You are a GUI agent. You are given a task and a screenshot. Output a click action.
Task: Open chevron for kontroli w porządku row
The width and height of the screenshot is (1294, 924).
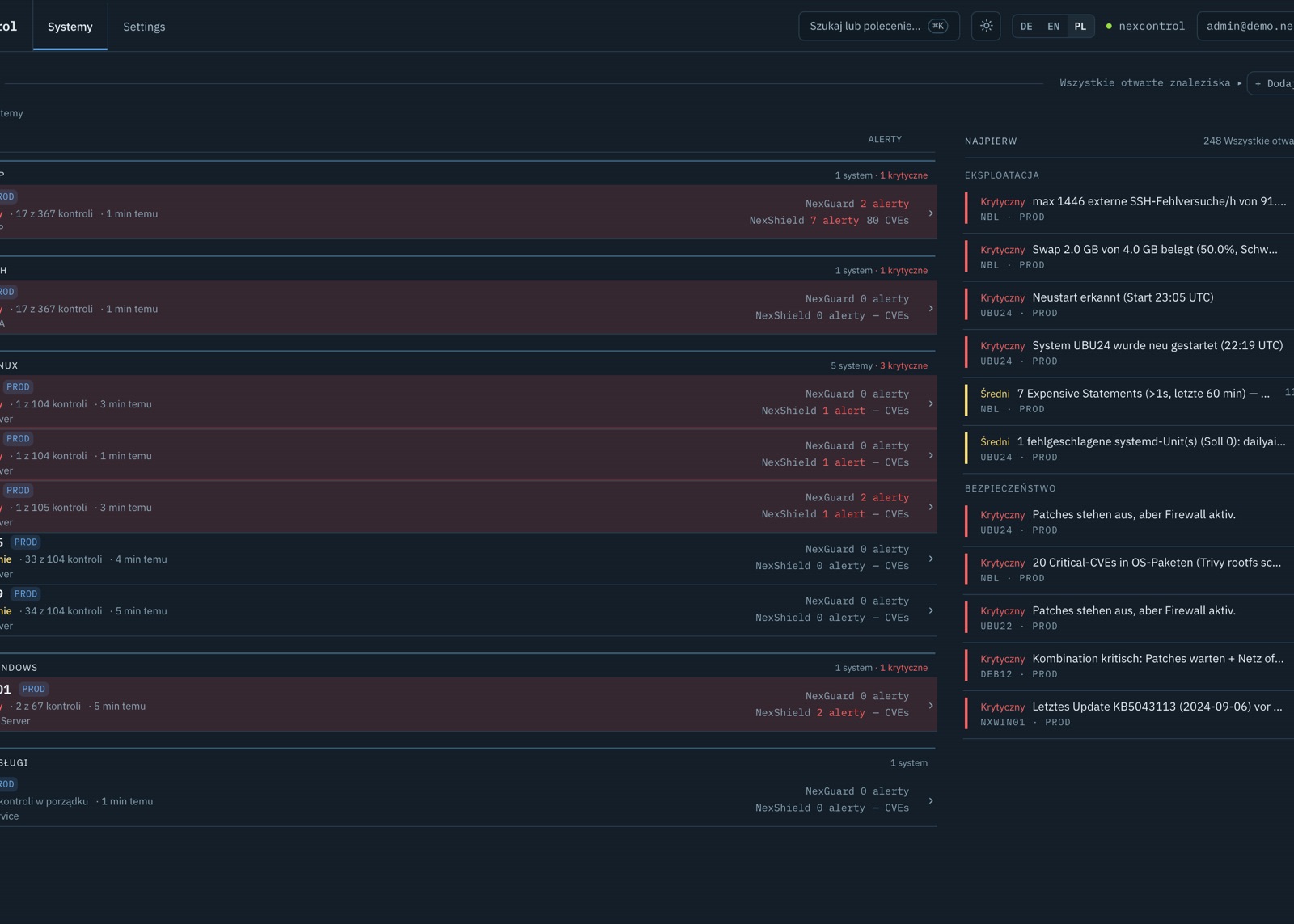pyautogui.click(x=931, y=800)
